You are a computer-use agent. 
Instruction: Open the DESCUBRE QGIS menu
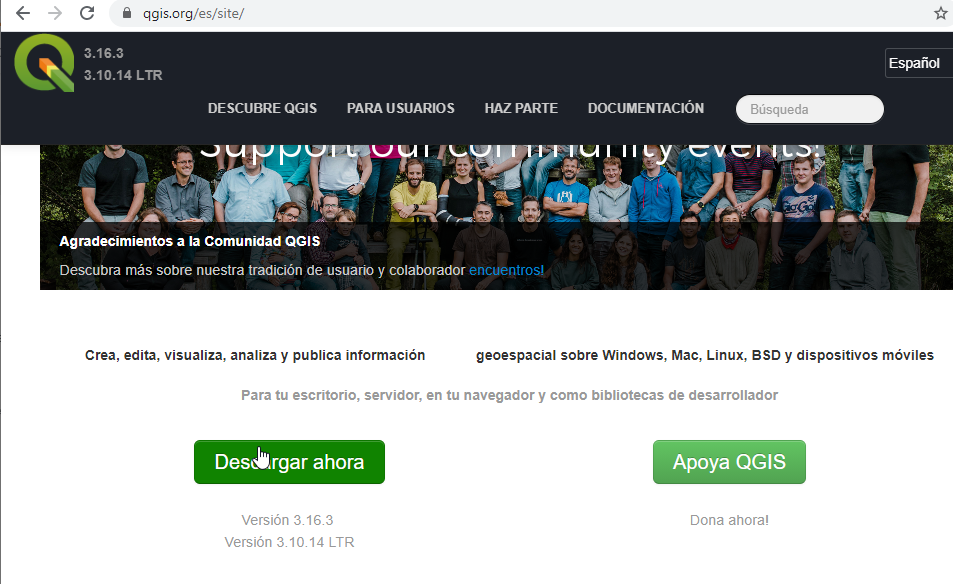[x=262, y=108]
